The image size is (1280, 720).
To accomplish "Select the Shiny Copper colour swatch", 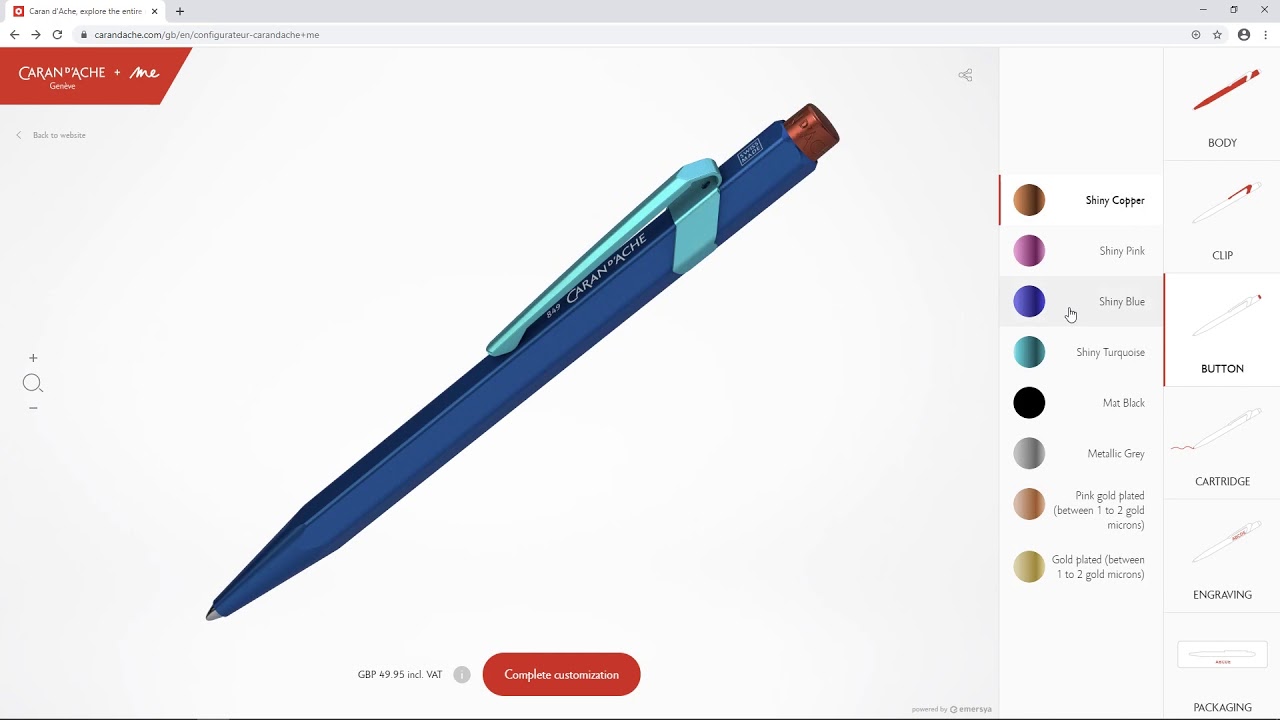I will tap(1029, 200).
